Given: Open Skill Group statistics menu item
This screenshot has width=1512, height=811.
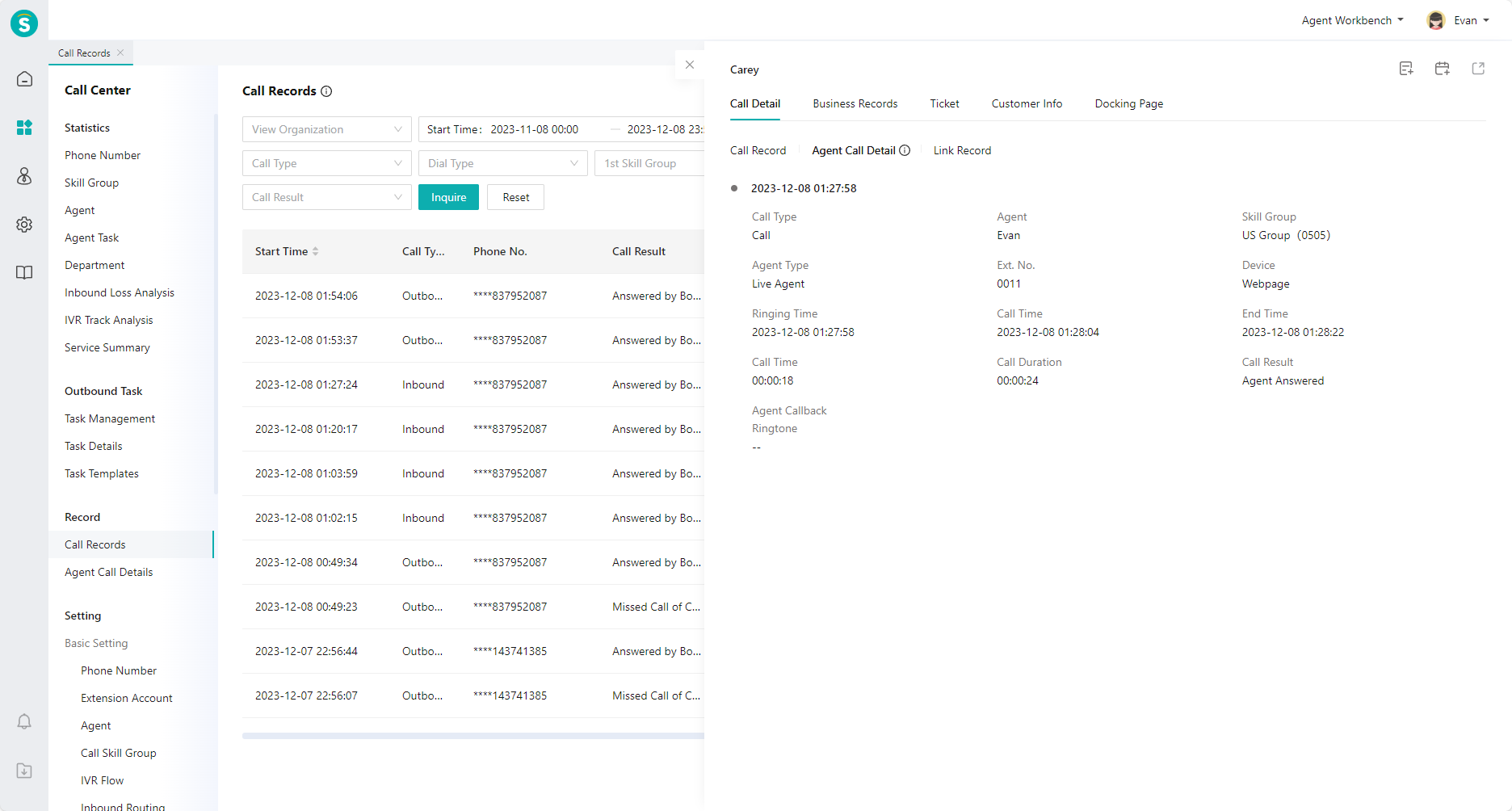Looking at the screenshot, I should pos(91,183).
